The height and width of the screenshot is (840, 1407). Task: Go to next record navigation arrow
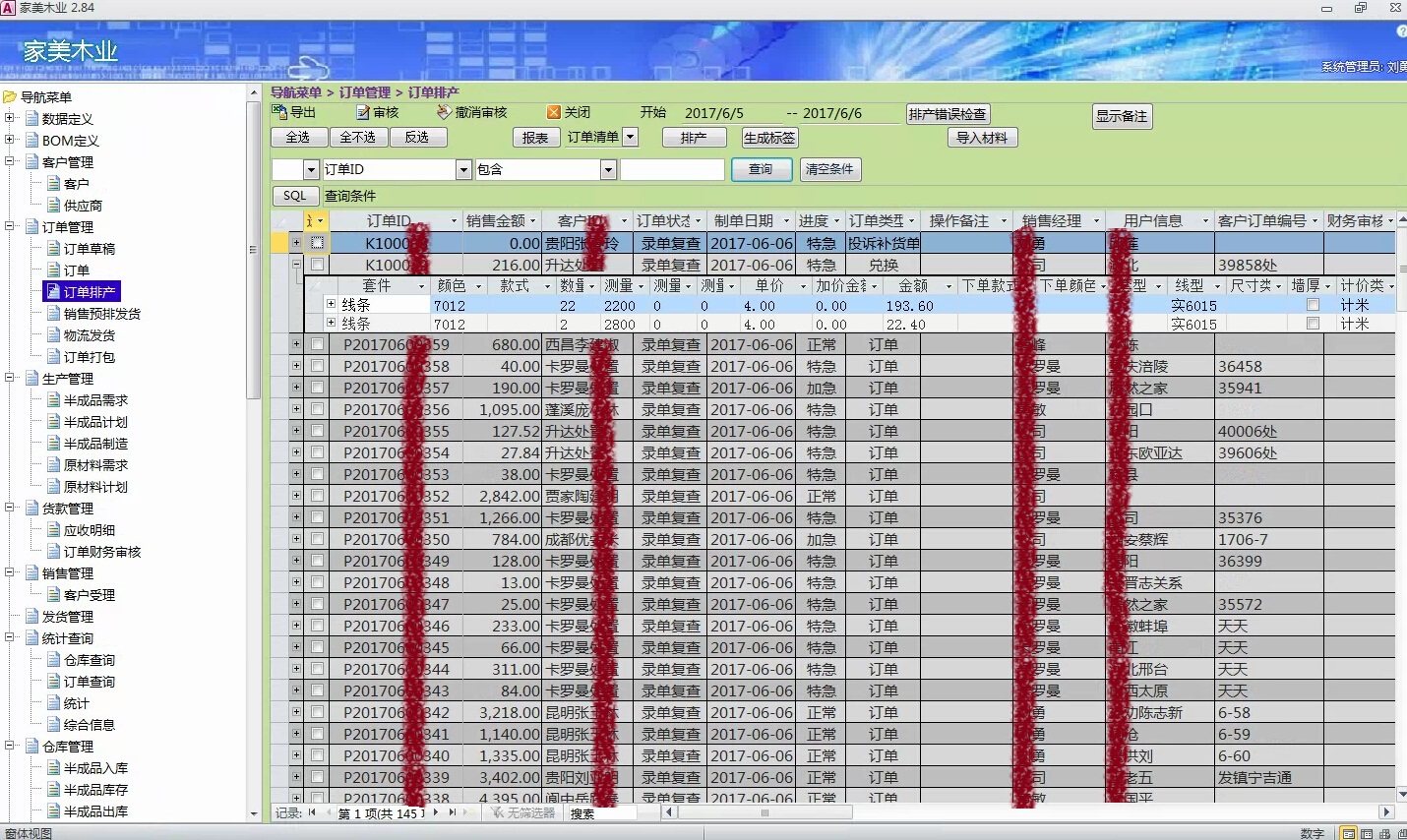coord(436,813)
